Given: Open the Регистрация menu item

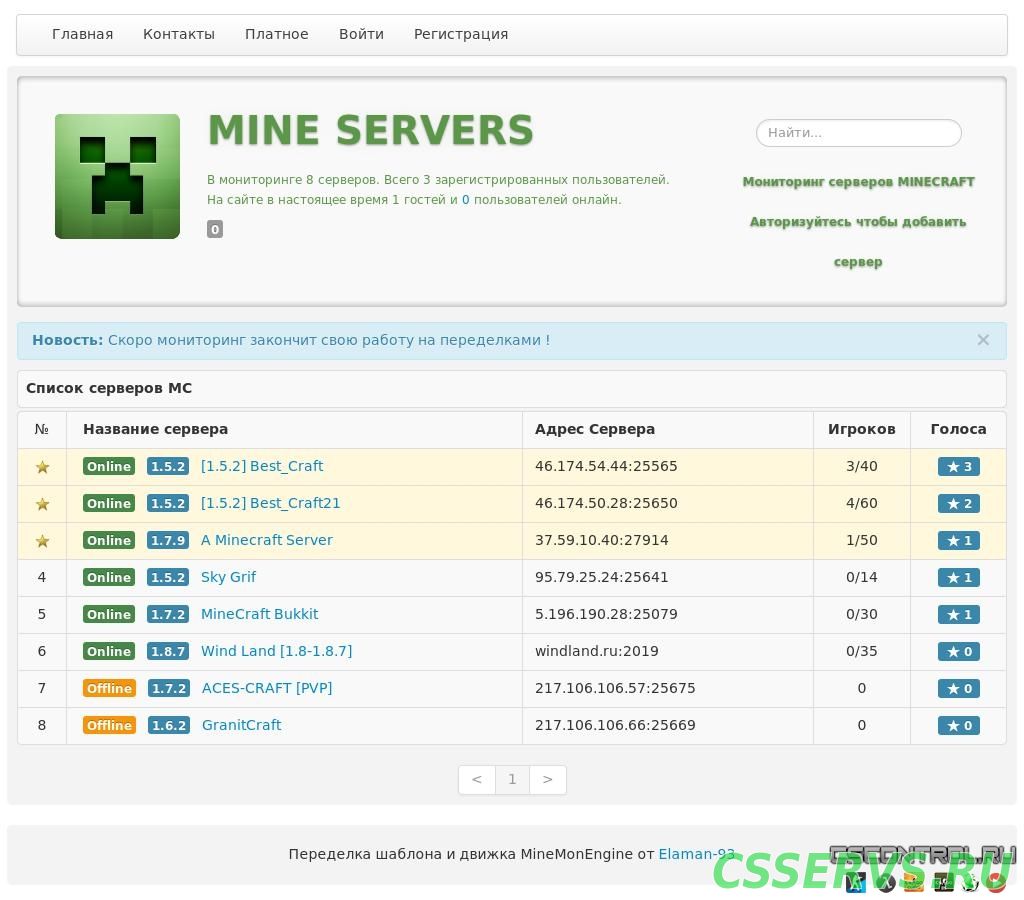Looking at the screenshot, I should coord(461,34).
